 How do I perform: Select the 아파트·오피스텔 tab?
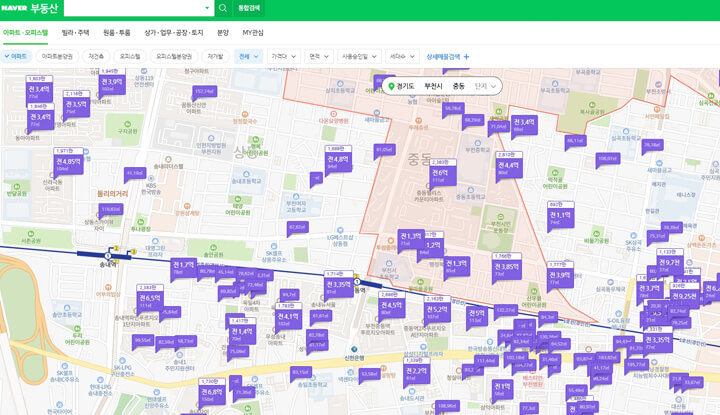[25, 33]
